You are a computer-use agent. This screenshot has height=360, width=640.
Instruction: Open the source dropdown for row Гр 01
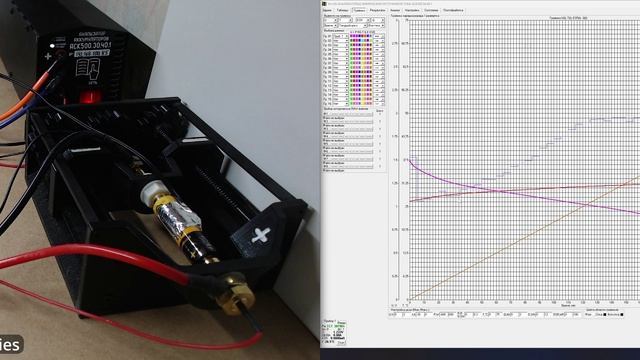click(340, 36)
